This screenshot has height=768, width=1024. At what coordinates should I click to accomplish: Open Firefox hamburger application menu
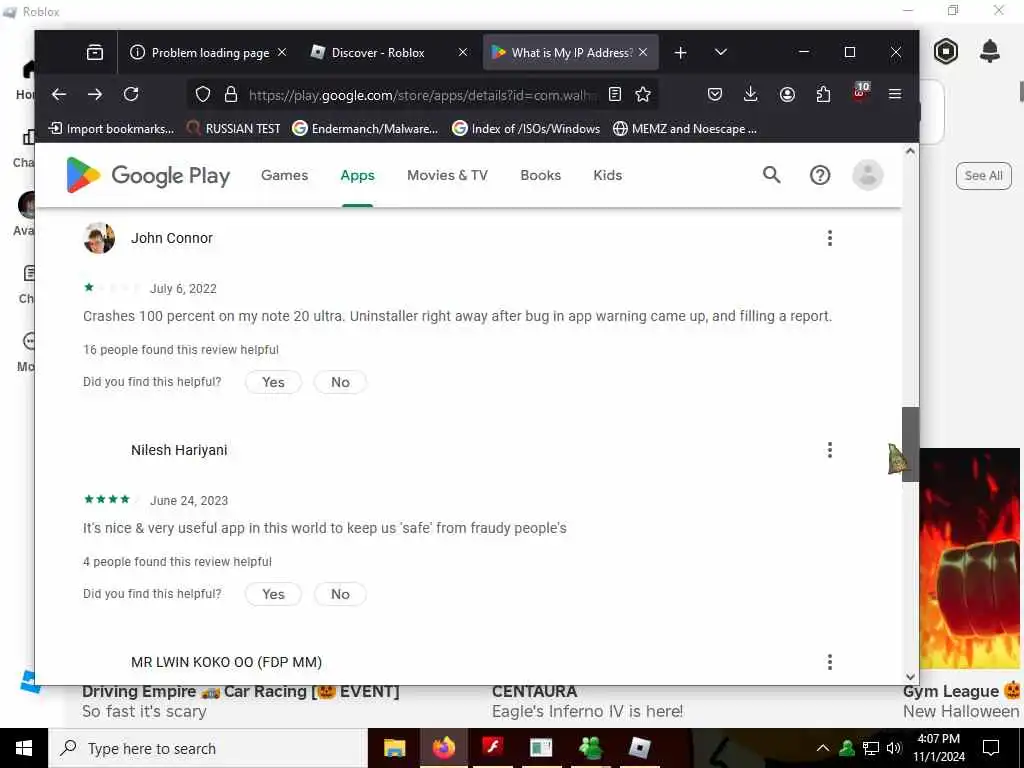coord(895,95)
